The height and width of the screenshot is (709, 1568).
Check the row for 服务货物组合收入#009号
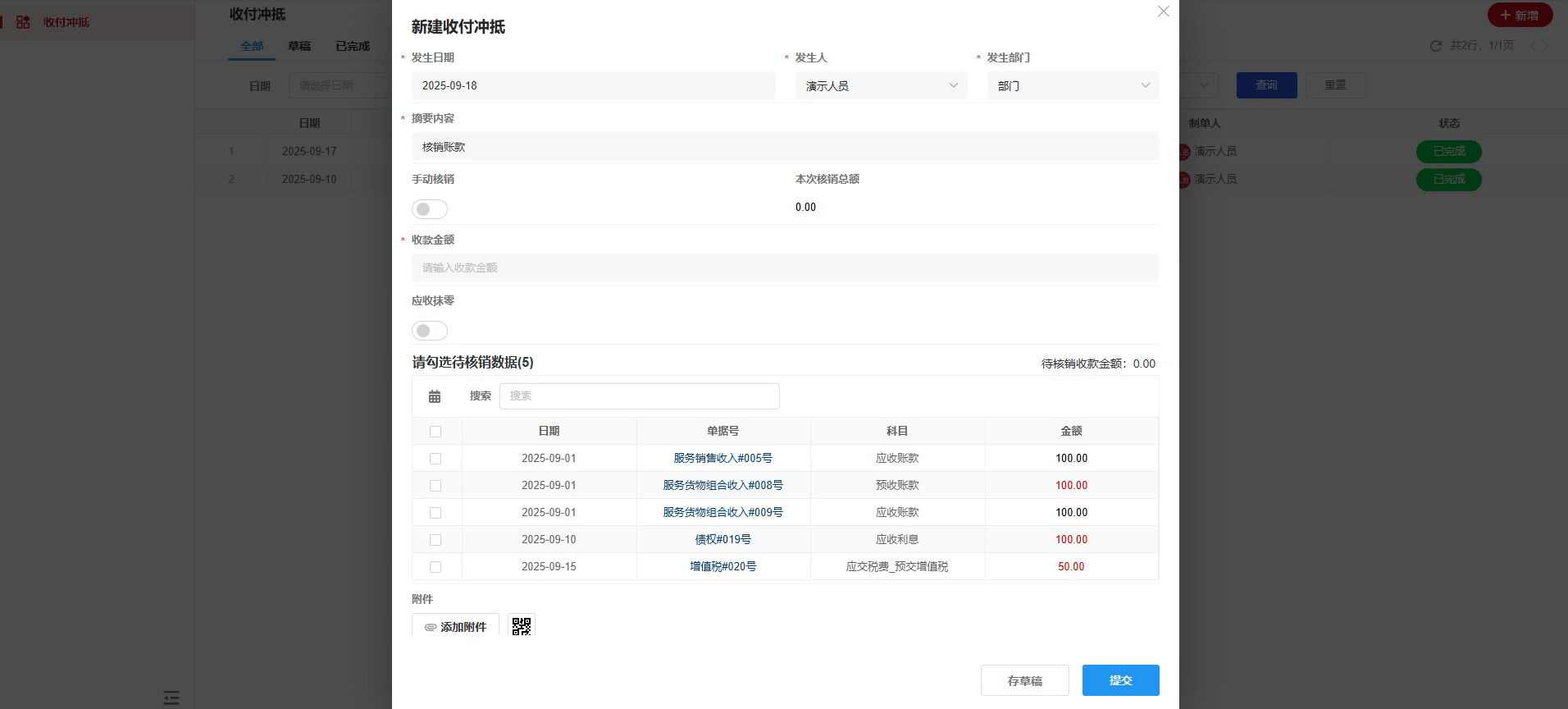click(435, 513)
